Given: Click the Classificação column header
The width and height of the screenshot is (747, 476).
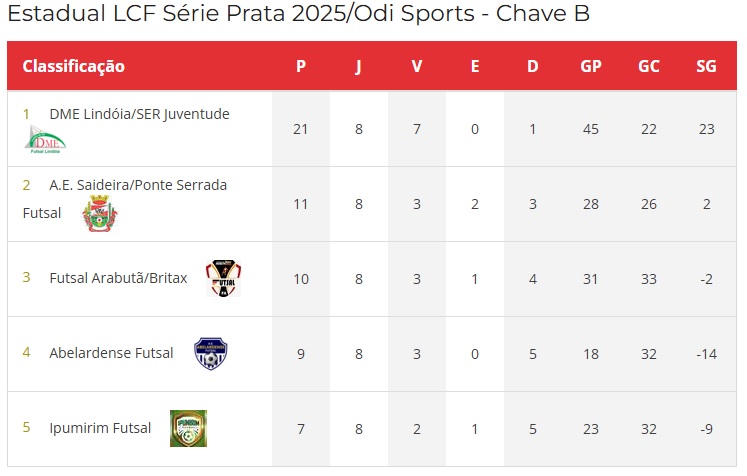Looking at the screenshot, I should (73, 66).
